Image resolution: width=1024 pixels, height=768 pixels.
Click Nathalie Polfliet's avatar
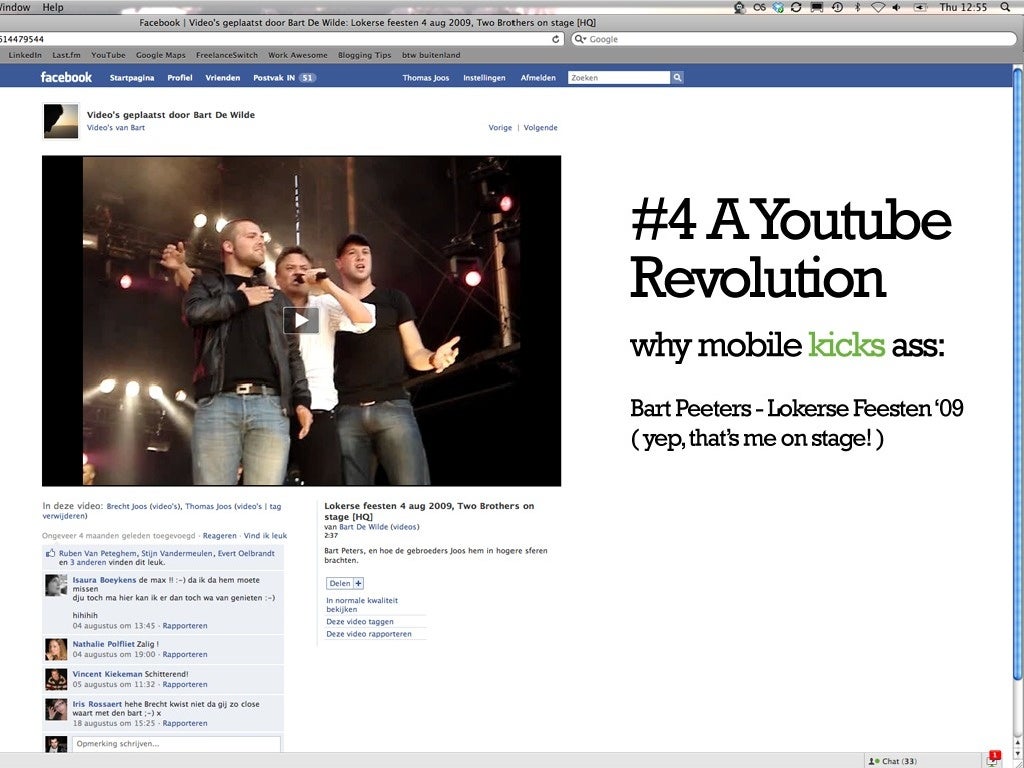(56, 649)
